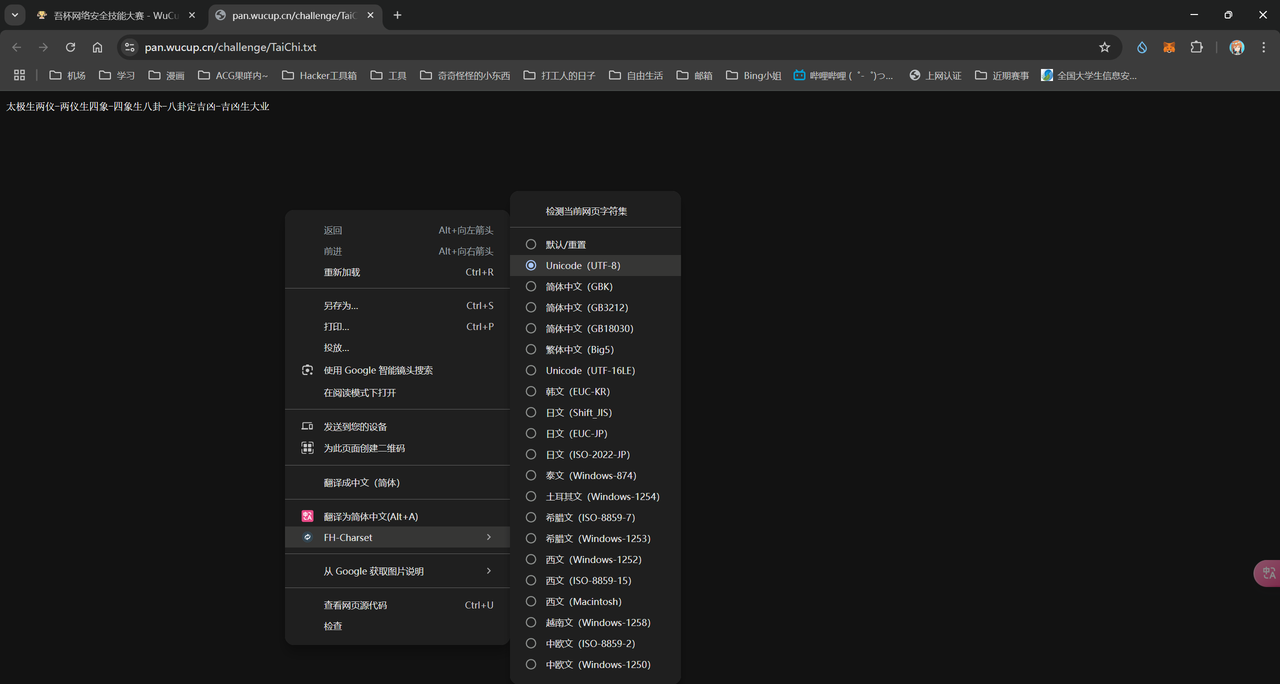Select 查看网页源代码
The height and width of the screenshot is (684, 1280).
point(397,605)
